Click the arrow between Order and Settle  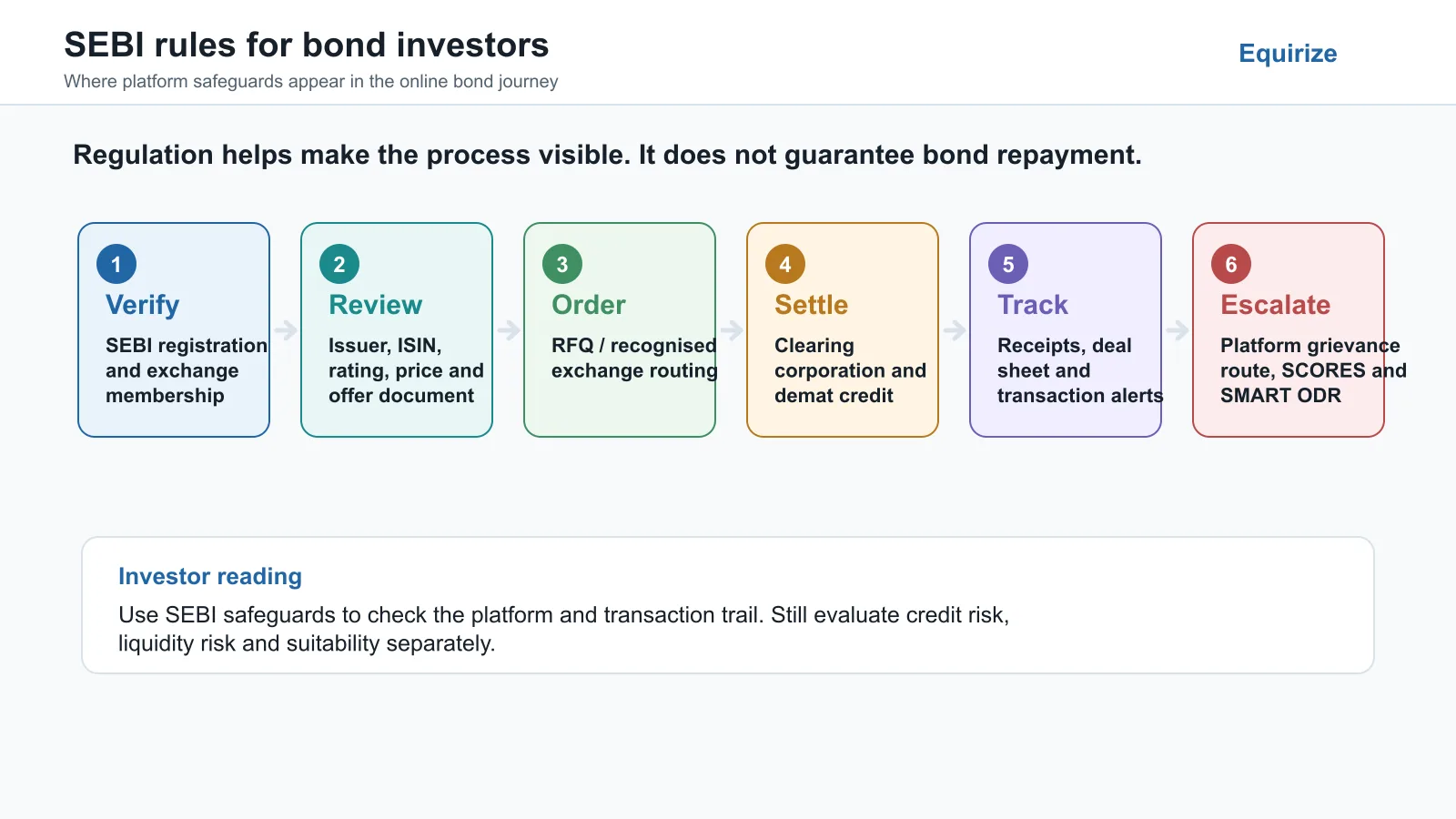pyautogui.click(x=732, y=329)
